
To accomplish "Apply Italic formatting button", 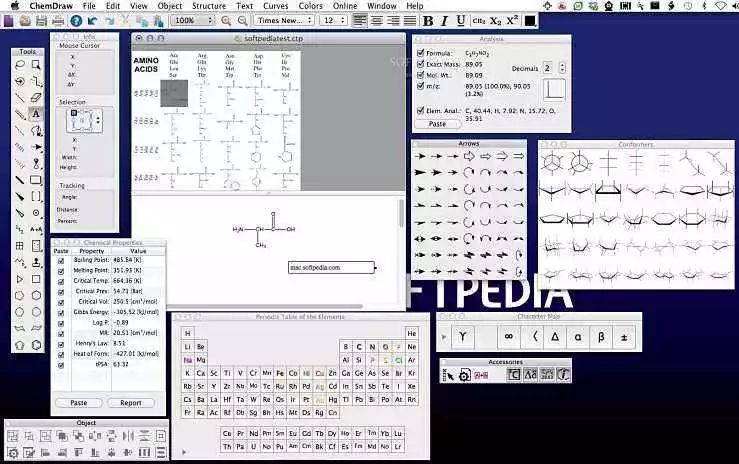I will [x=444, y=21].
